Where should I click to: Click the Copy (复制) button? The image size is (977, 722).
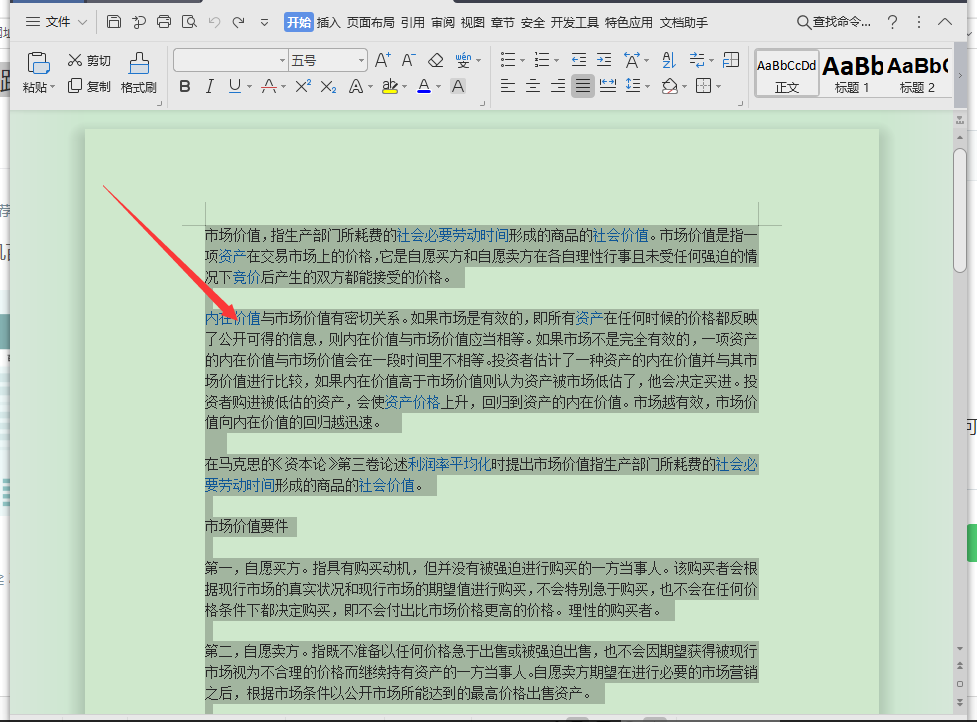point(89,86)
